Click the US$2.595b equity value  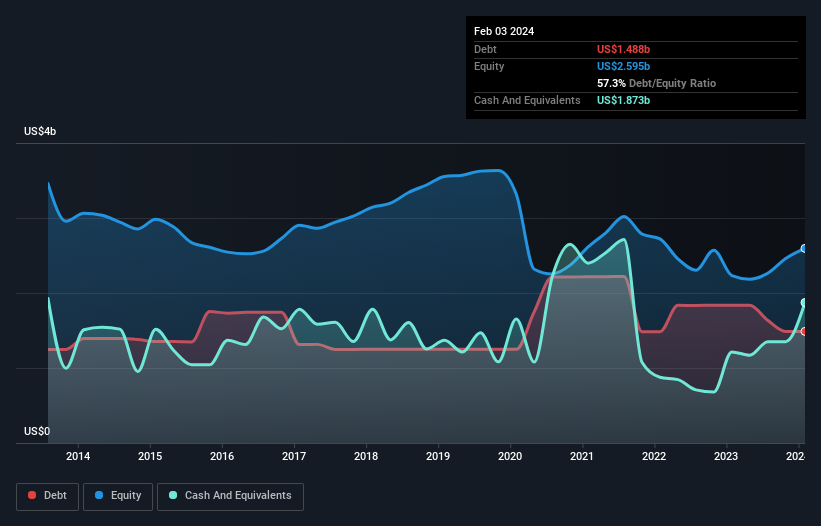click(x=623, y=66)
